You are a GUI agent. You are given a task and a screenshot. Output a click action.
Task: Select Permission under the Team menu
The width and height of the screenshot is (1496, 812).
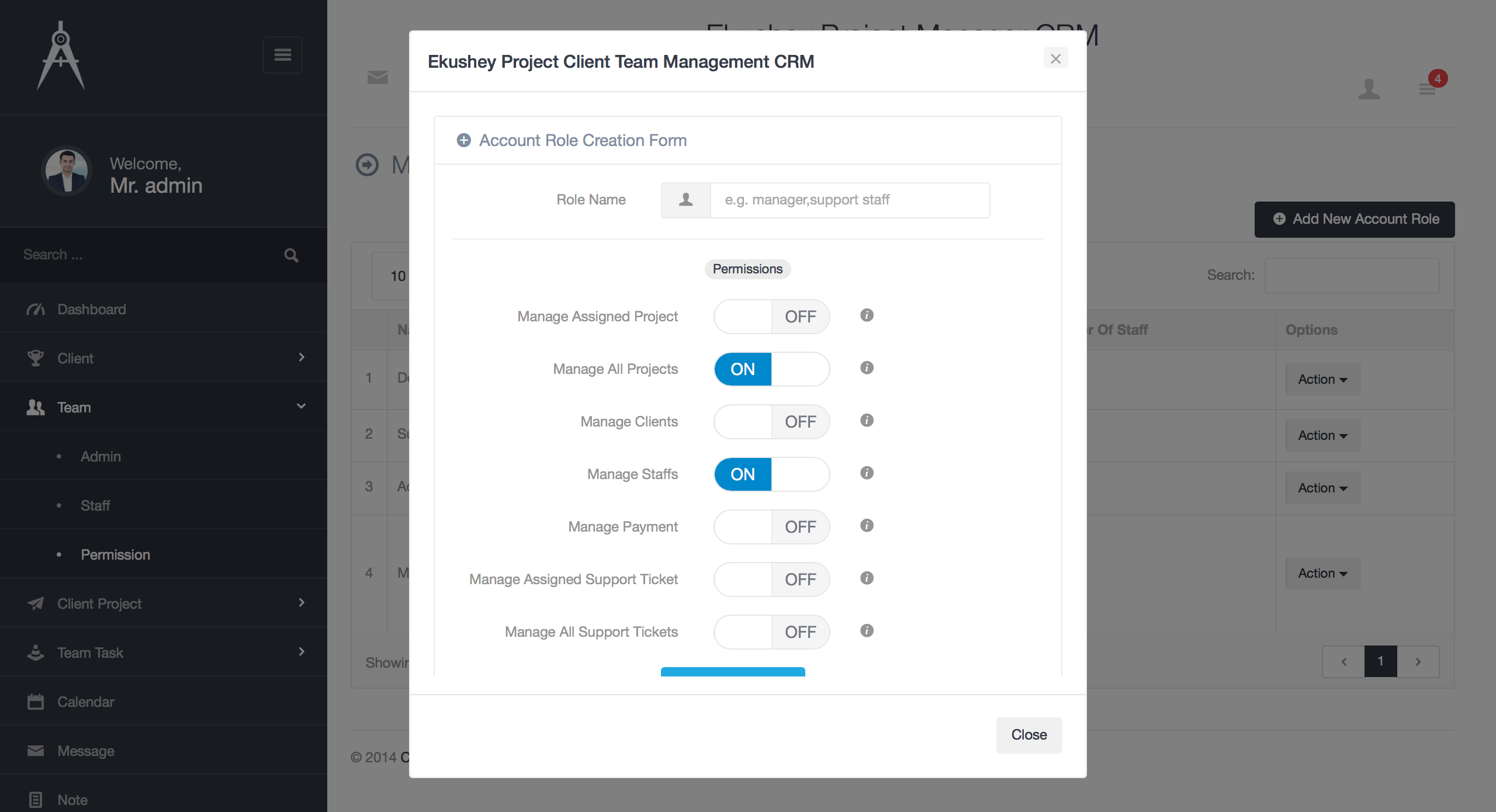(x=115, y=554)
